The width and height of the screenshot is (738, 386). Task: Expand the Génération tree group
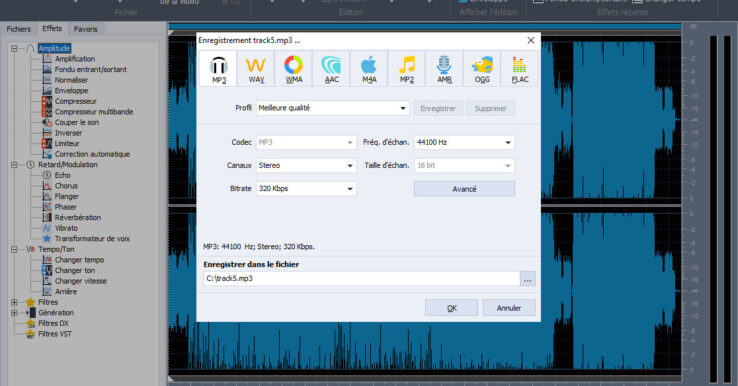tap(14, 313)
